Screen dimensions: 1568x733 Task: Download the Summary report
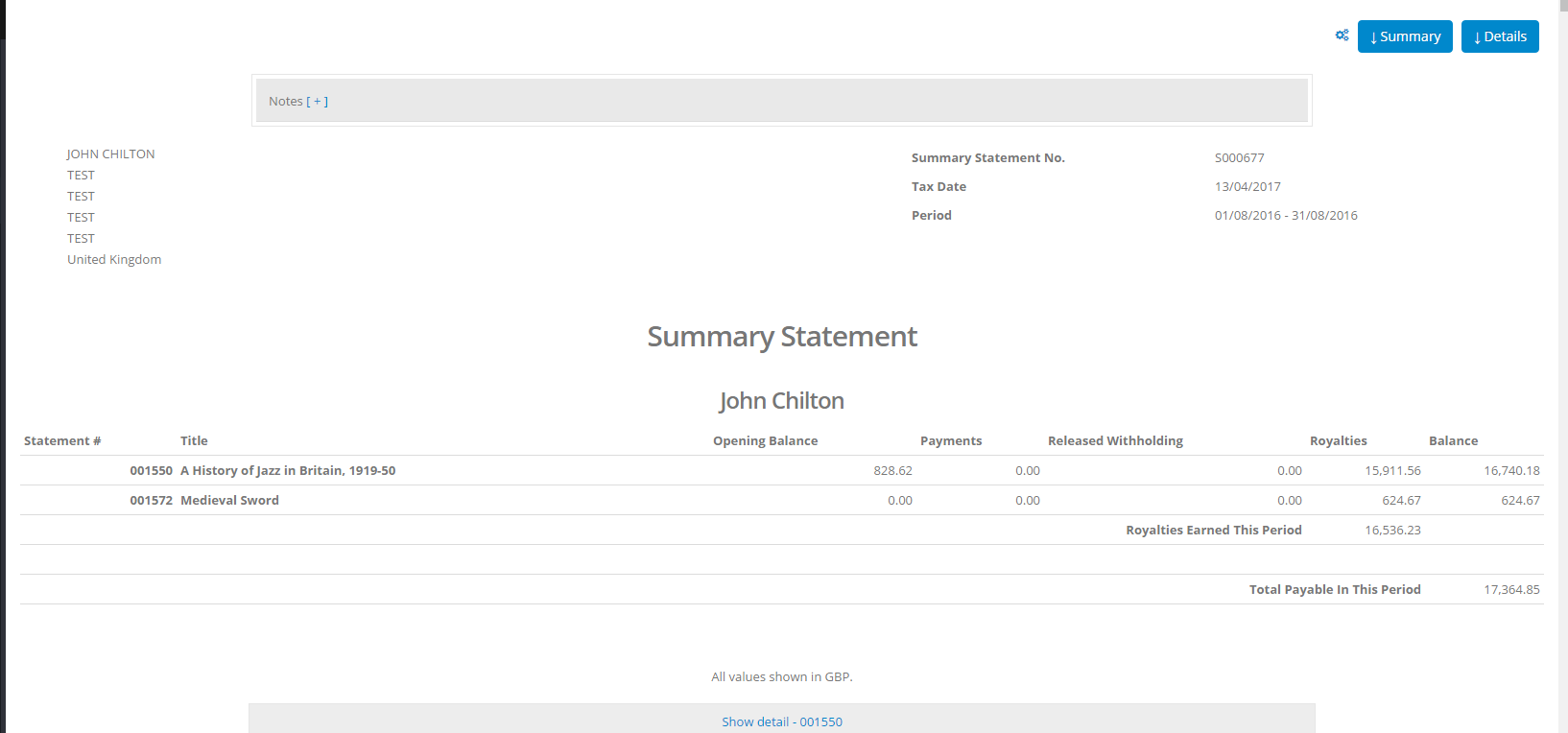pos(1405,36)
